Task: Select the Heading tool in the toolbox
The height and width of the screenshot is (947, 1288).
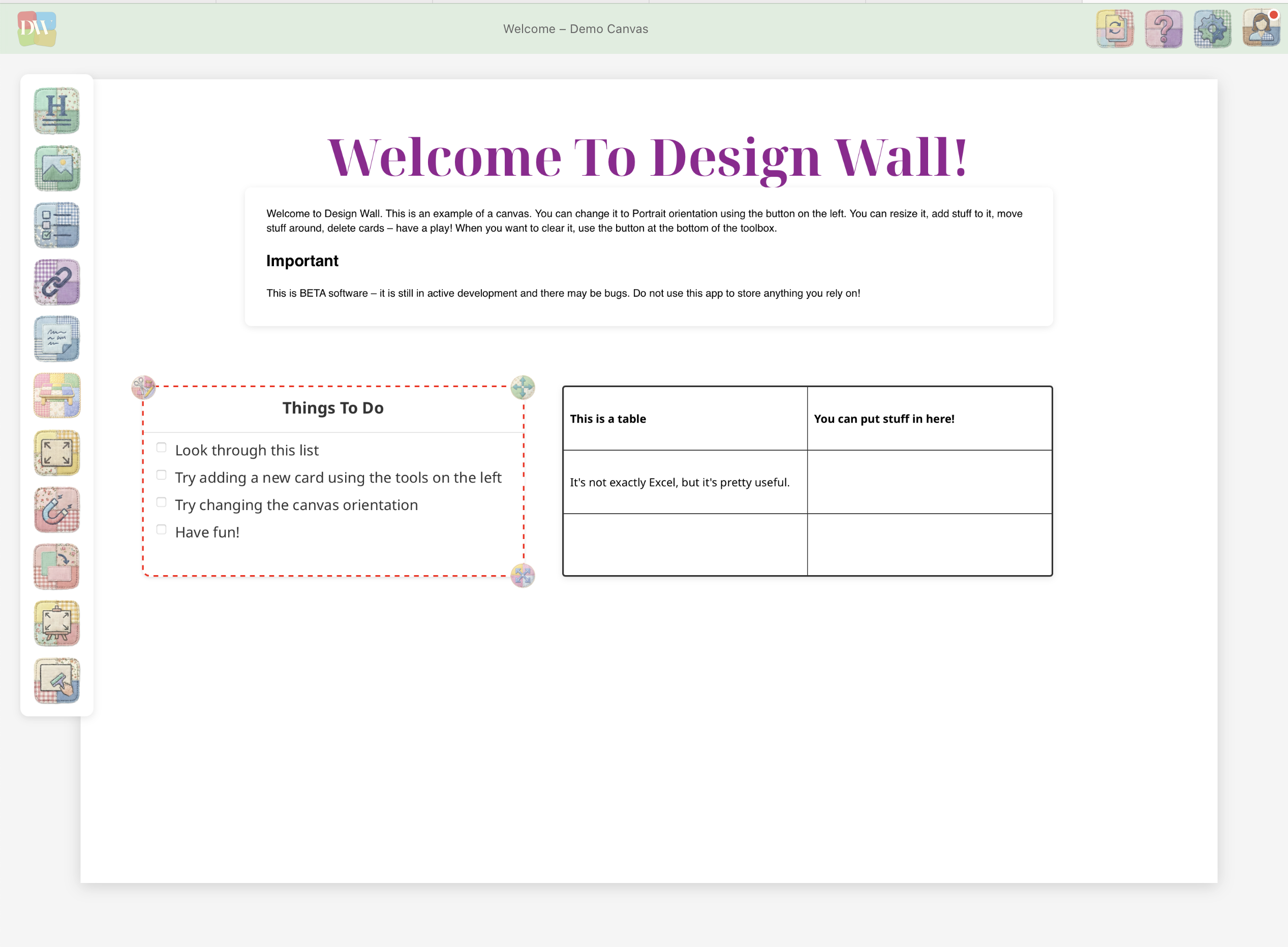Action: coord(56,111)
